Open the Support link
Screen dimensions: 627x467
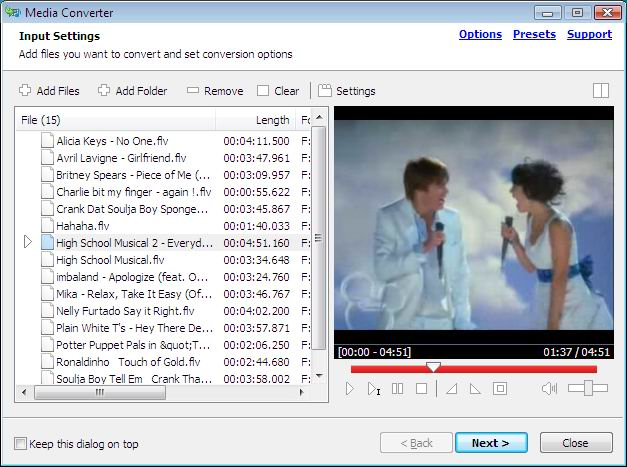(x=589, y=34)
